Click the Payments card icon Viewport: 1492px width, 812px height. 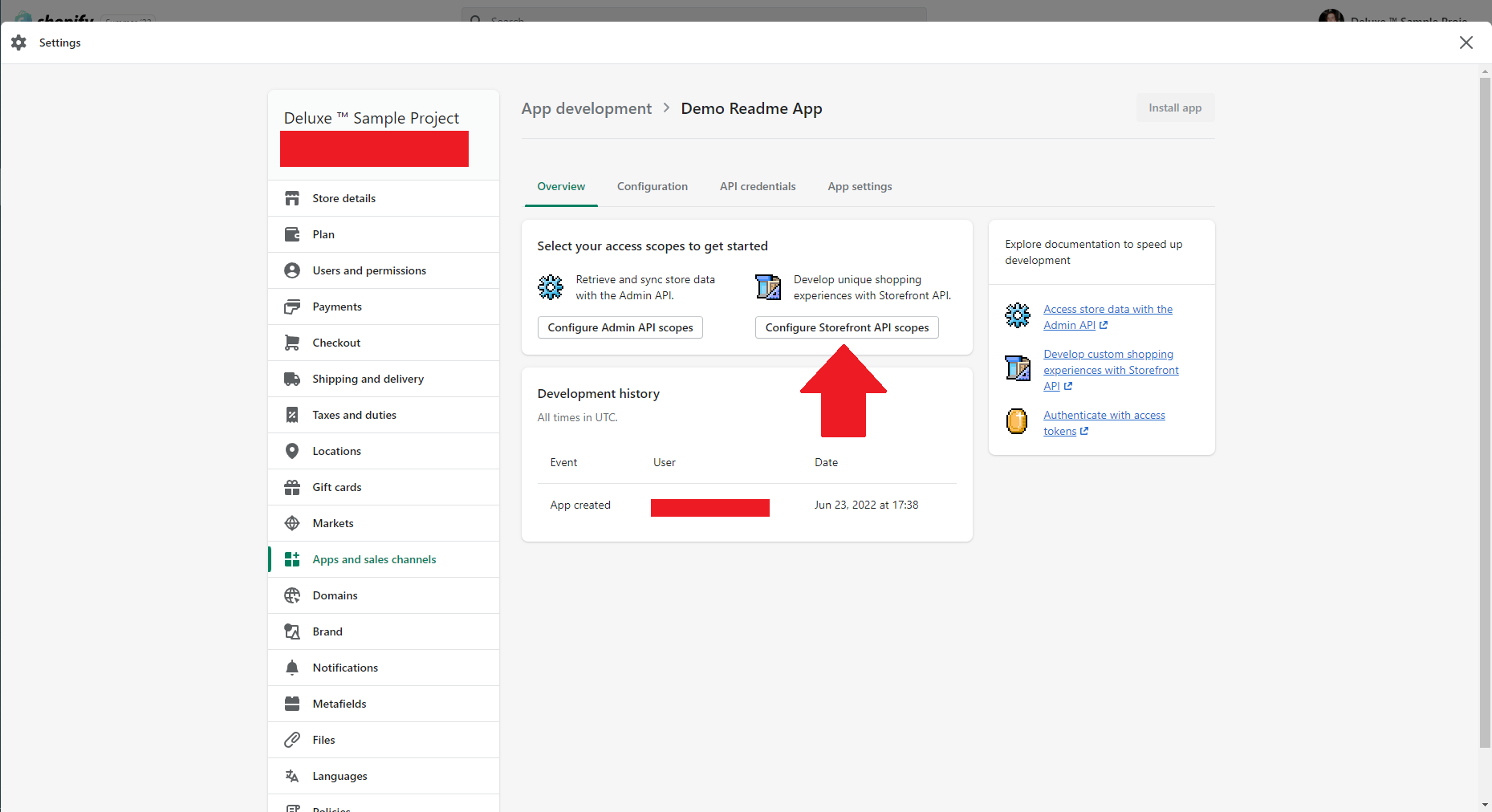pyautogui.click(x=292, y=307)
